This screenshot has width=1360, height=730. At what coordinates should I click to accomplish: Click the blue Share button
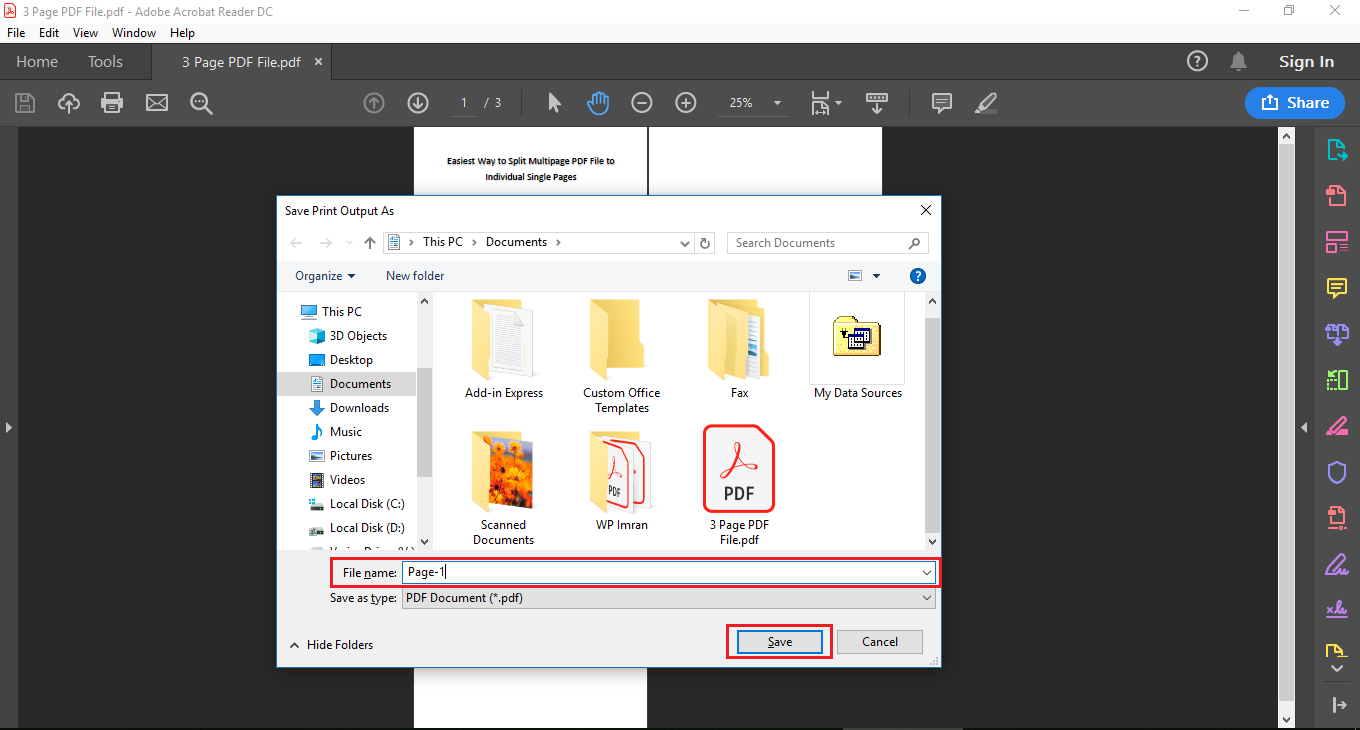coord(1295,103)
